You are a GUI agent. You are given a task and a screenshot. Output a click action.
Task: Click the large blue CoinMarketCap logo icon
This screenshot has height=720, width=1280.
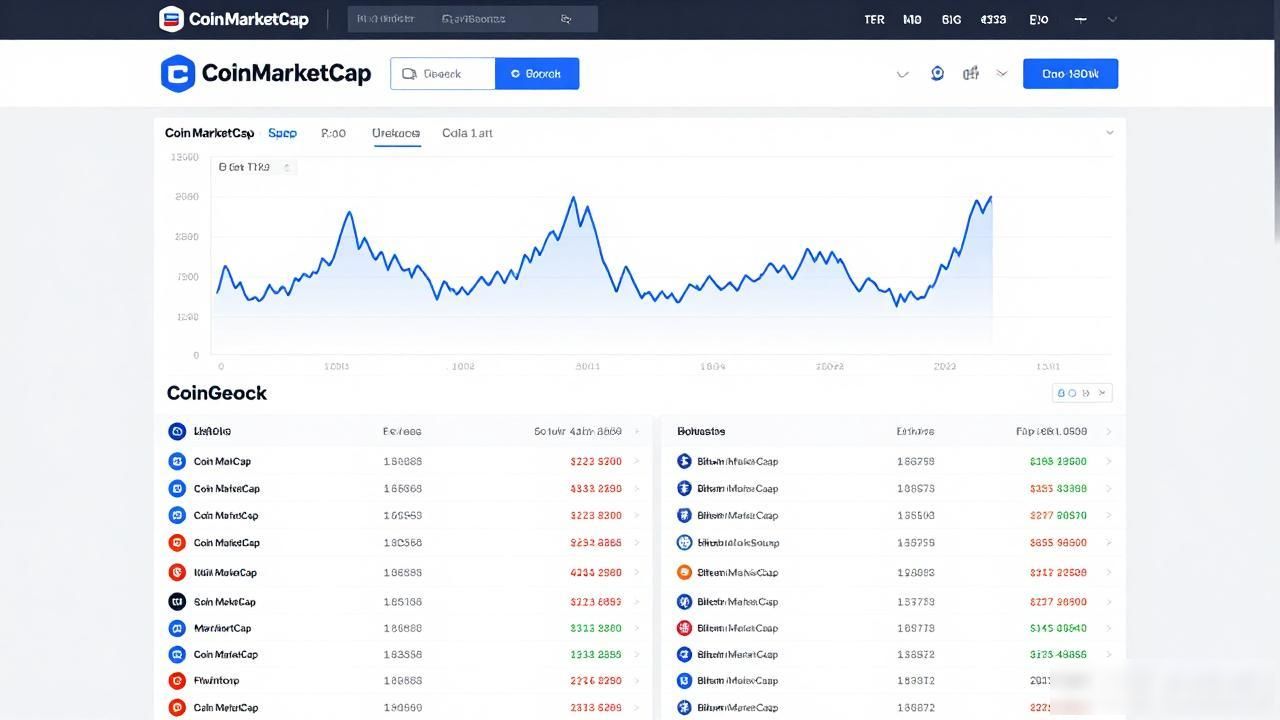[x=177, y=73]
